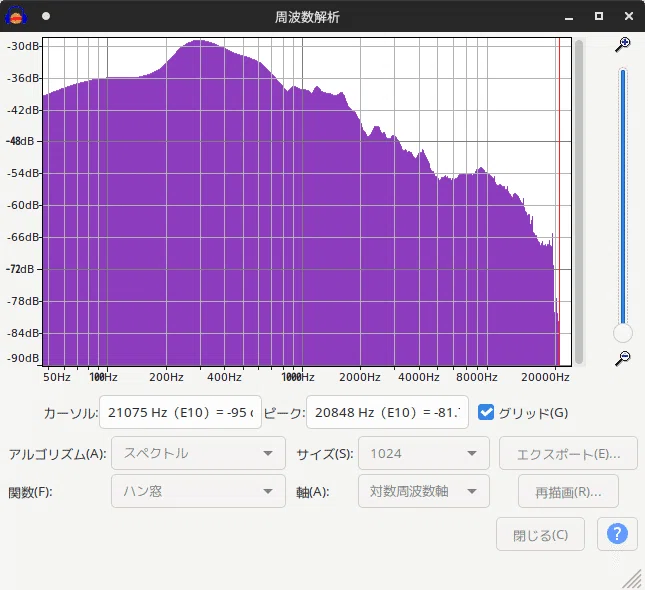Open the 関数 dropdown showing ハン窓
Screen dimensions: 645x590
[x=198, y=491]
